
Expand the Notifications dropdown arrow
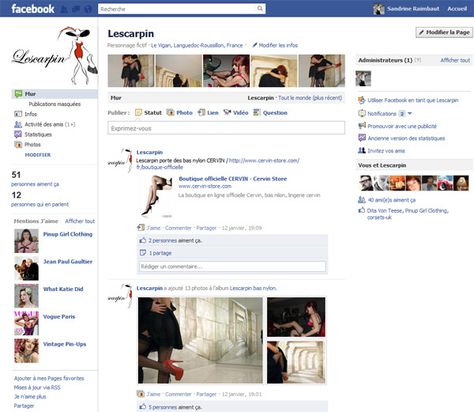pos(410,114)
